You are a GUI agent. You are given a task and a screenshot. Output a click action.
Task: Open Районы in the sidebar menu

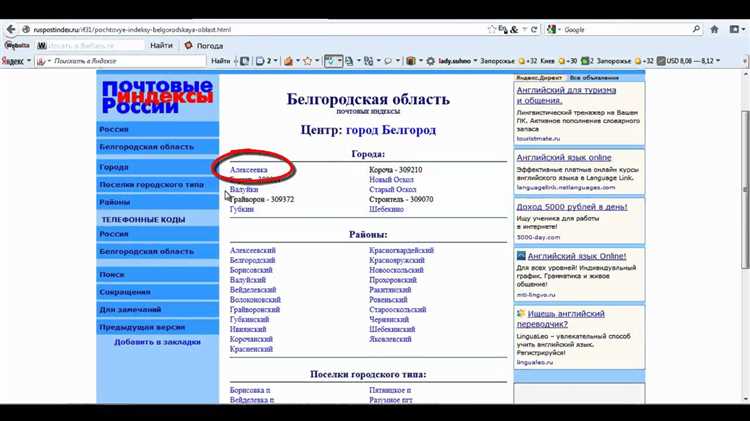coord(158,202)
